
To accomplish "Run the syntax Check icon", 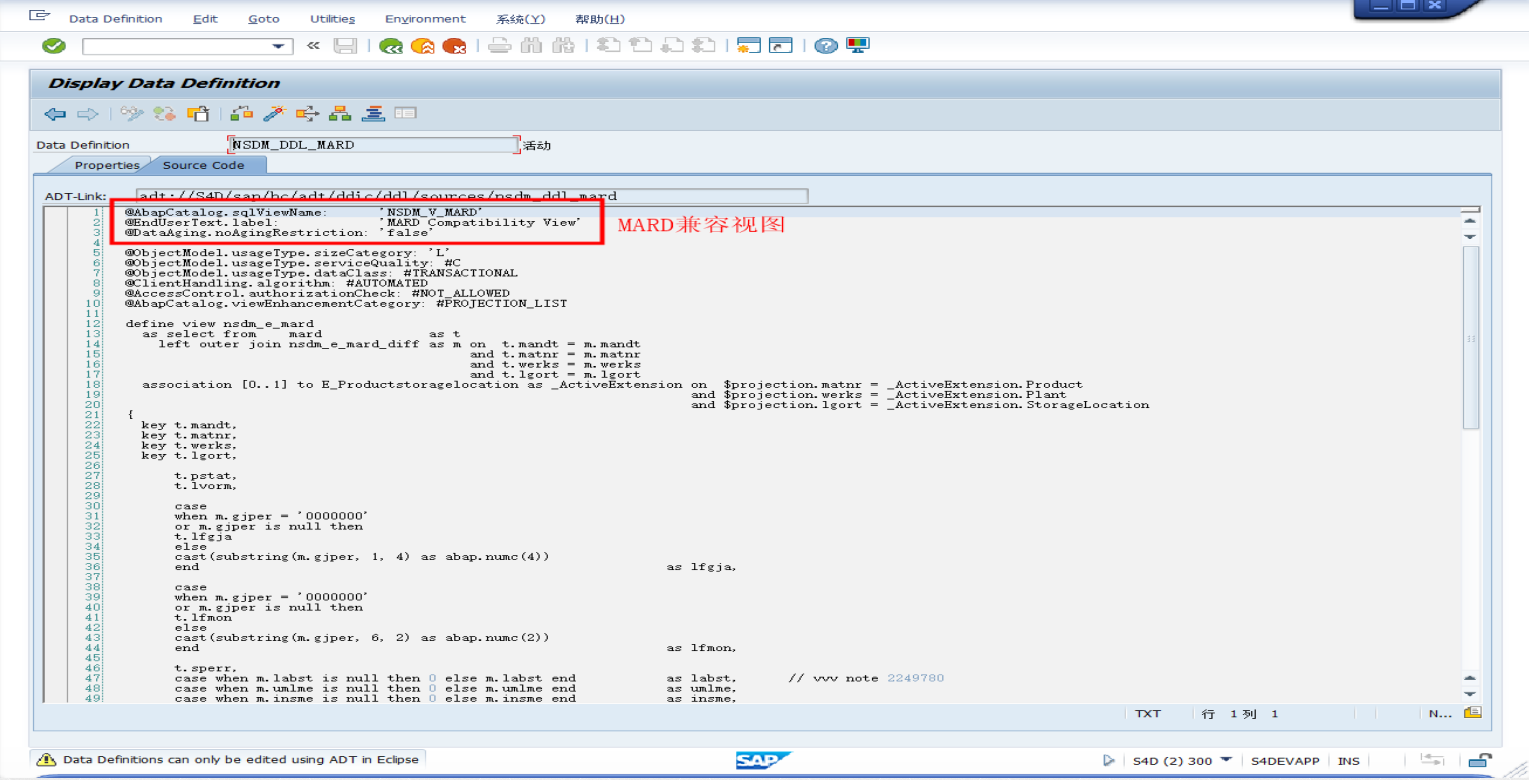I will click(x=241, y=114).
